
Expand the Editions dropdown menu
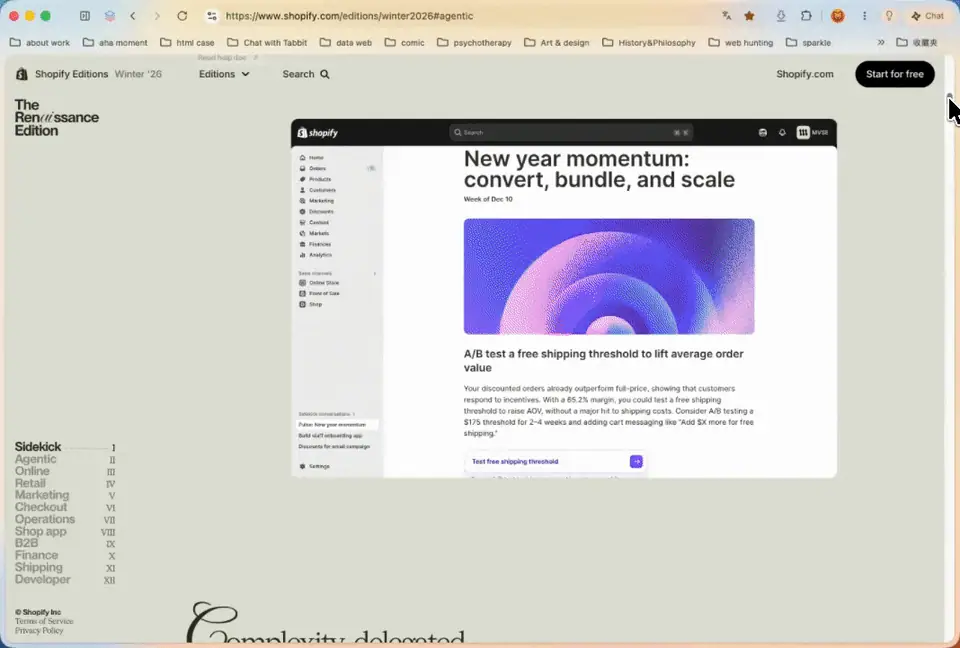click(224, 74)
